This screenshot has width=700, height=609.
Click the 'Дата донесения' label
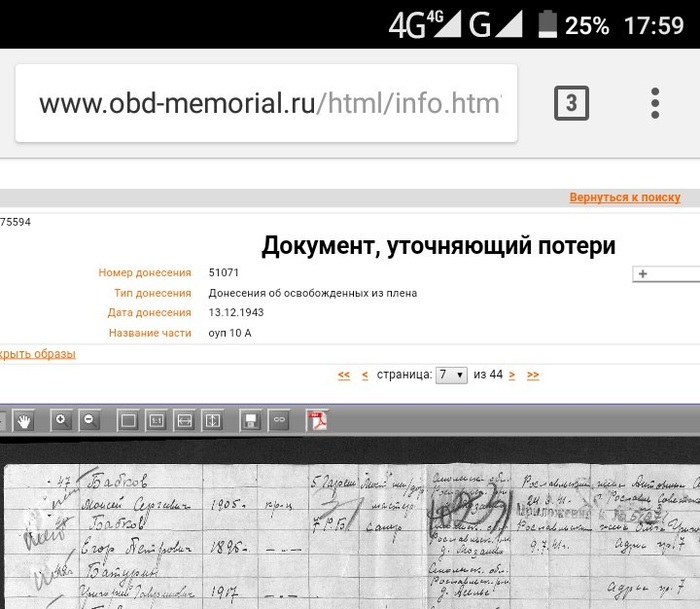149,313
